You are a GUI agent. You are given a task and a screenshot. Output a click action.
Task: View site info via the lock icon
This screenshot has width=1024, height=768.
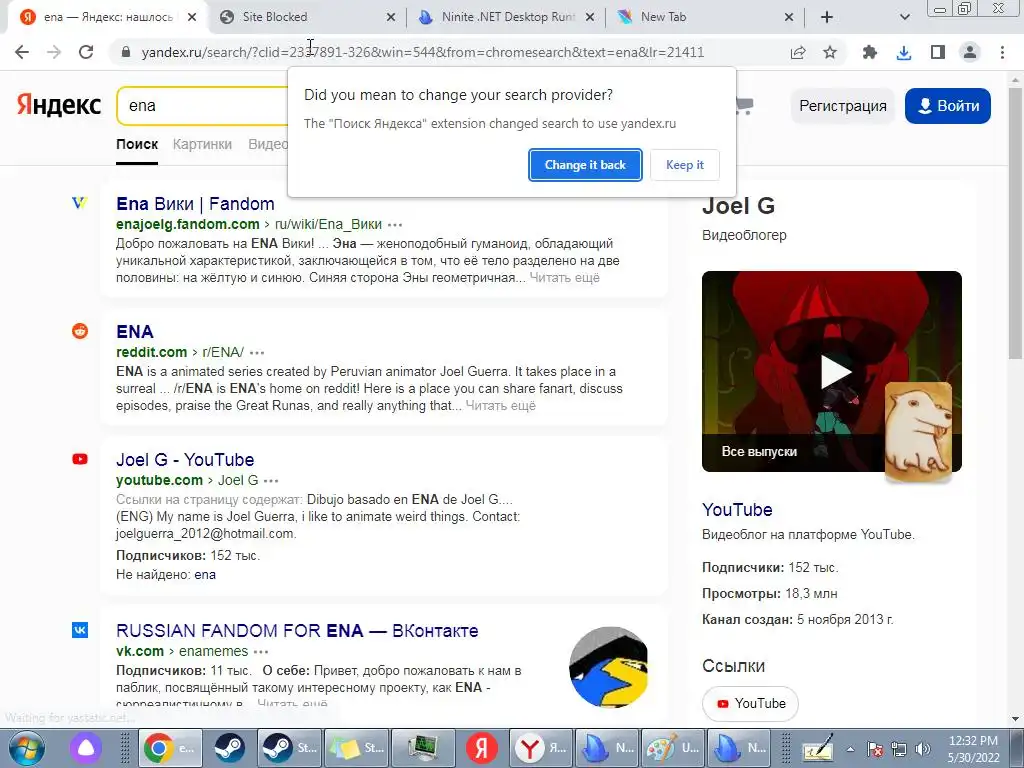pos(126,52)
